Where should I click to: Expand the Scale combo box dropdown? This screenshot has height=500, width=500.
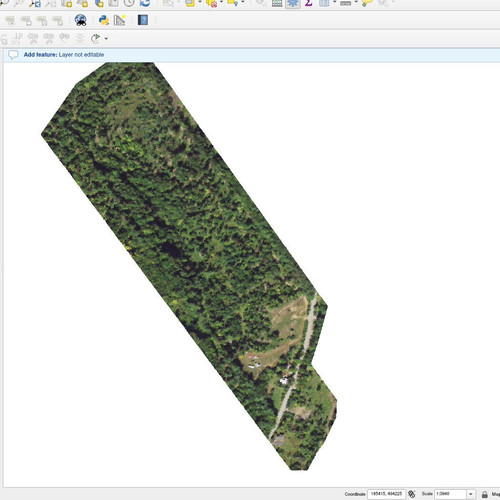(471, 494)
